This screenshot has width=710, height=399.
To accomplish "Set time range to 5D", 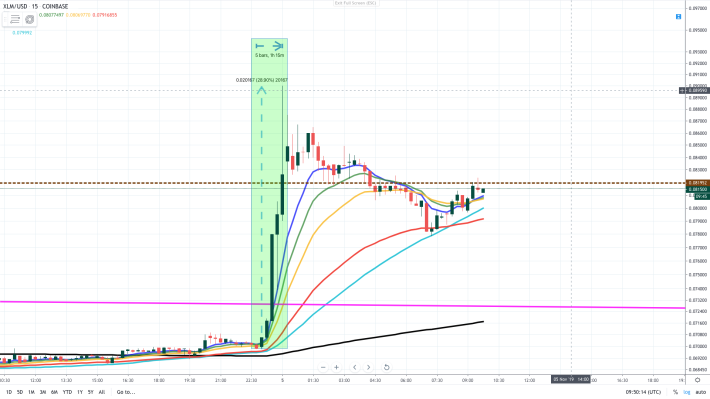I will (x=20, y=392).
